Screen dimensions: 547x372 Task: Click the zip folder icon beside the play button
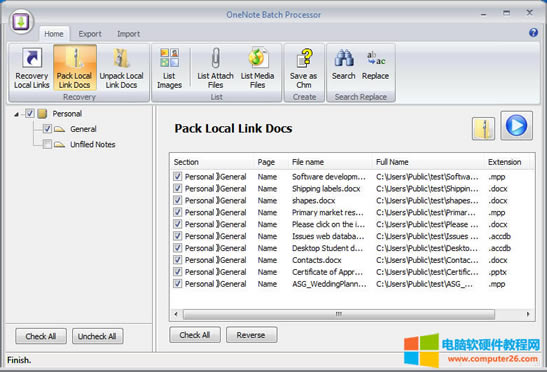(483, 128)
